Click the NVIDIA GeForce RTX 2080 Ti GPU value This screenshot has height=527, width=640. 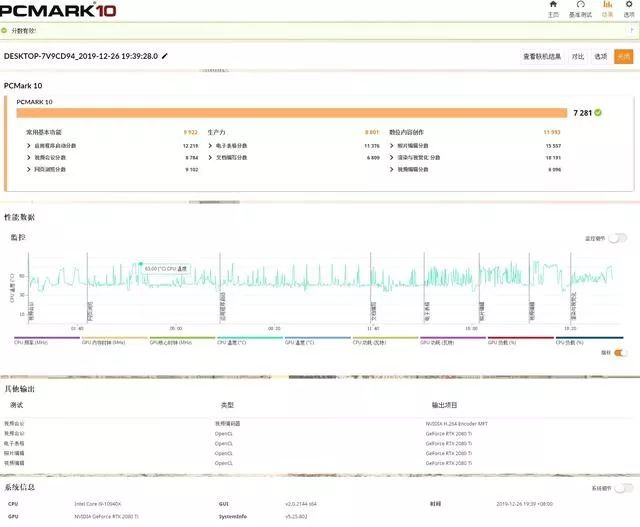coord(106,517)
